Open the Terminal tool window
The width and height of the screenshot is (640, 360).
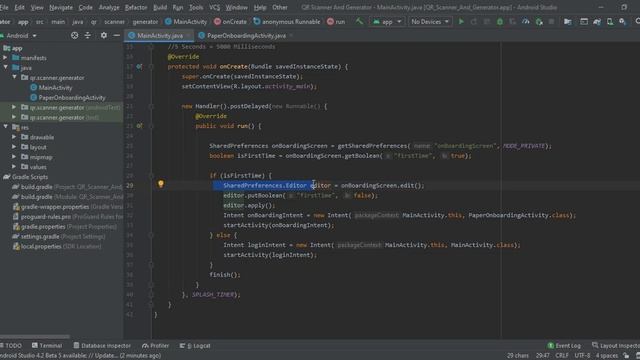pos(47,346)
